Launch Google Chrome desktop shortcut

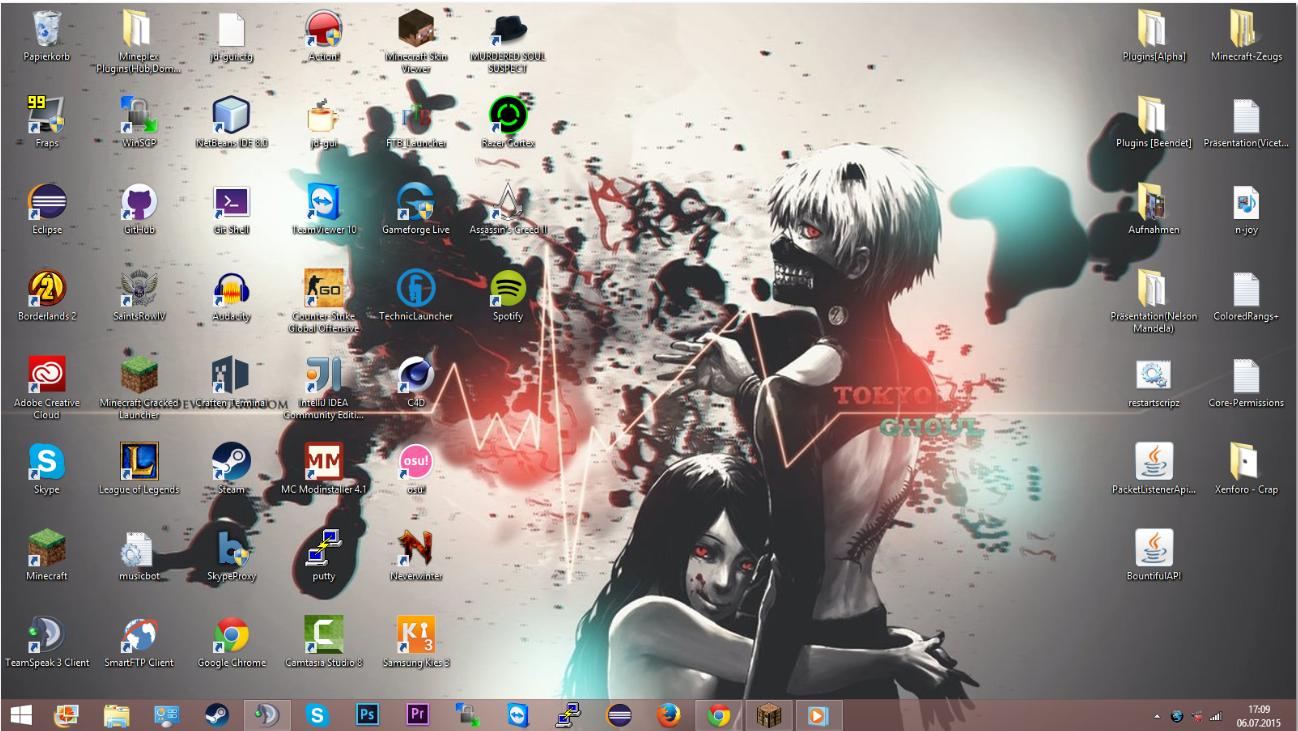click(231, 643)
